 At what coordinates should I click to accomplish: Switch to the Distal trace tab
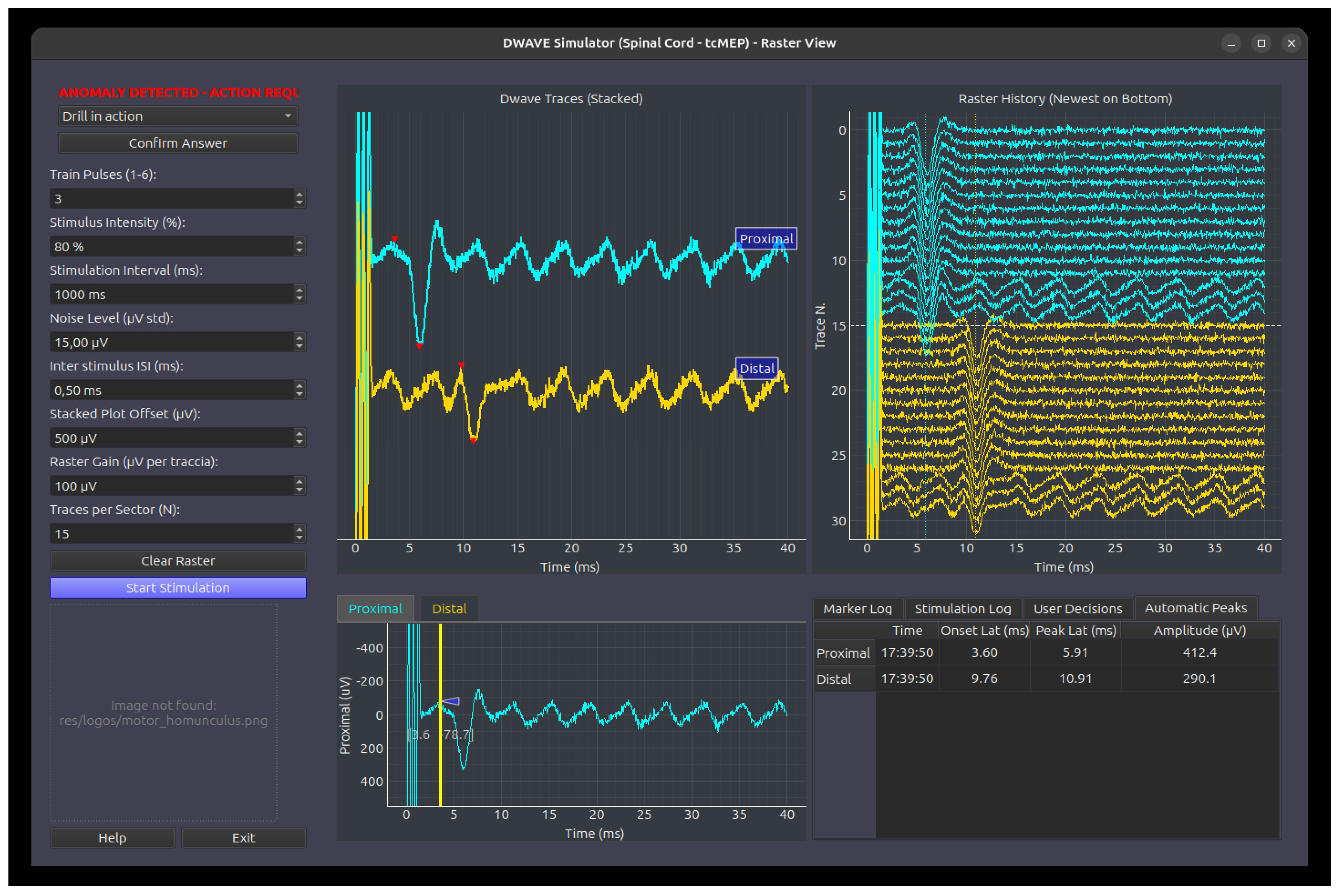(x=449, y=609)
